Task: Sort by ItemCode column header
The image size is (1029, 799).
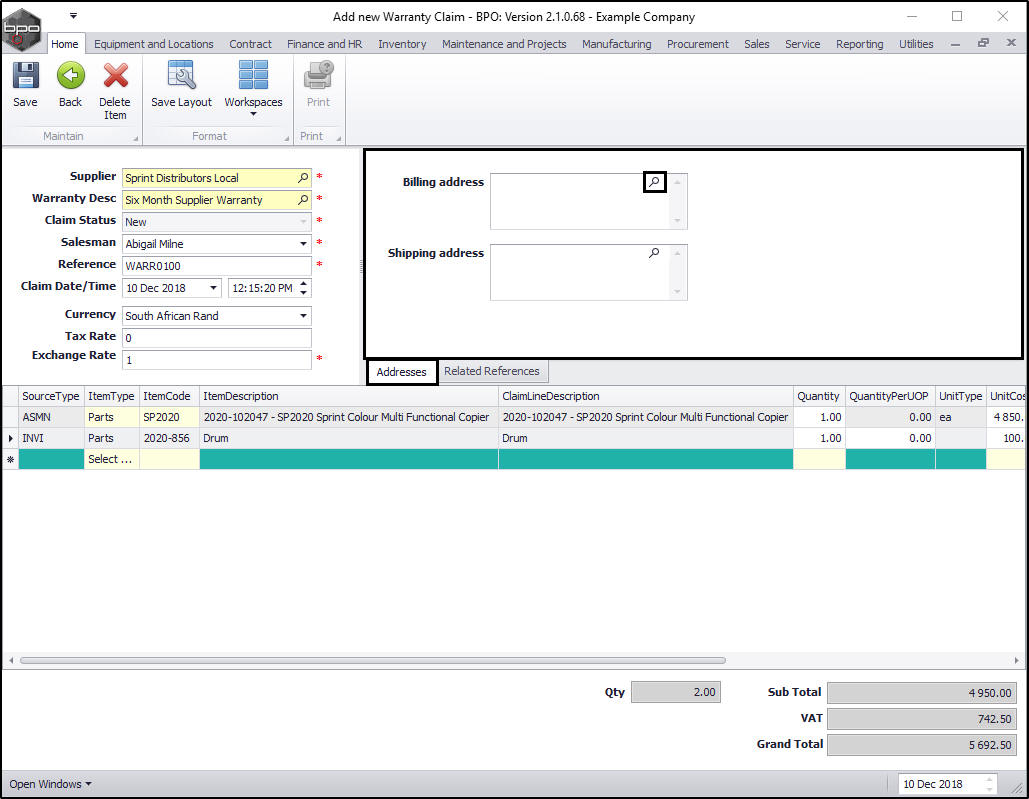Action: 167,396
